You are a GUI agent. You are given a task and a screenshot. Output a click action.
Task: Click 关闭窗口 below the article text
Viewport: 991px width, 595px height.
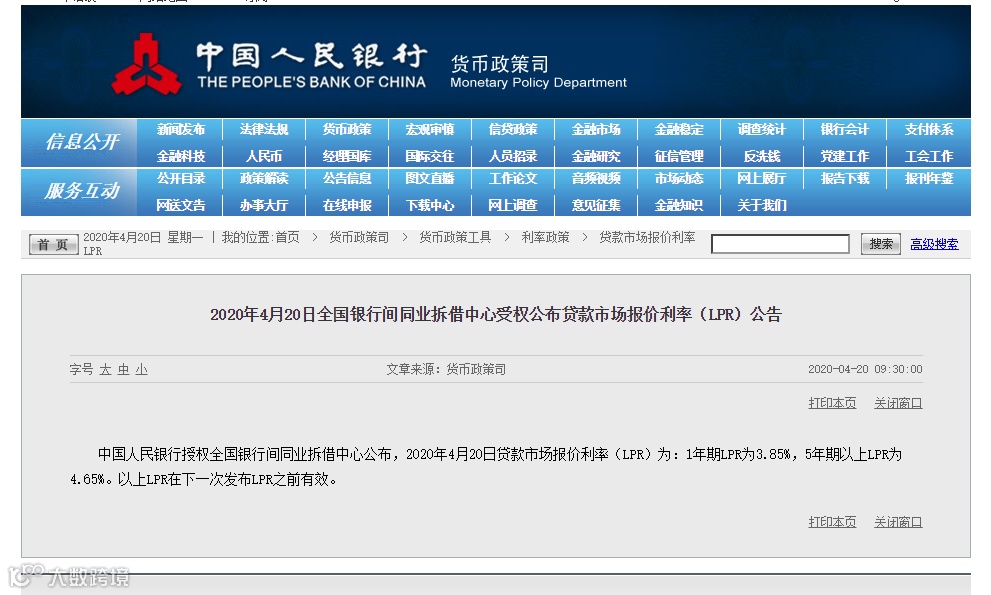(898, 522)
